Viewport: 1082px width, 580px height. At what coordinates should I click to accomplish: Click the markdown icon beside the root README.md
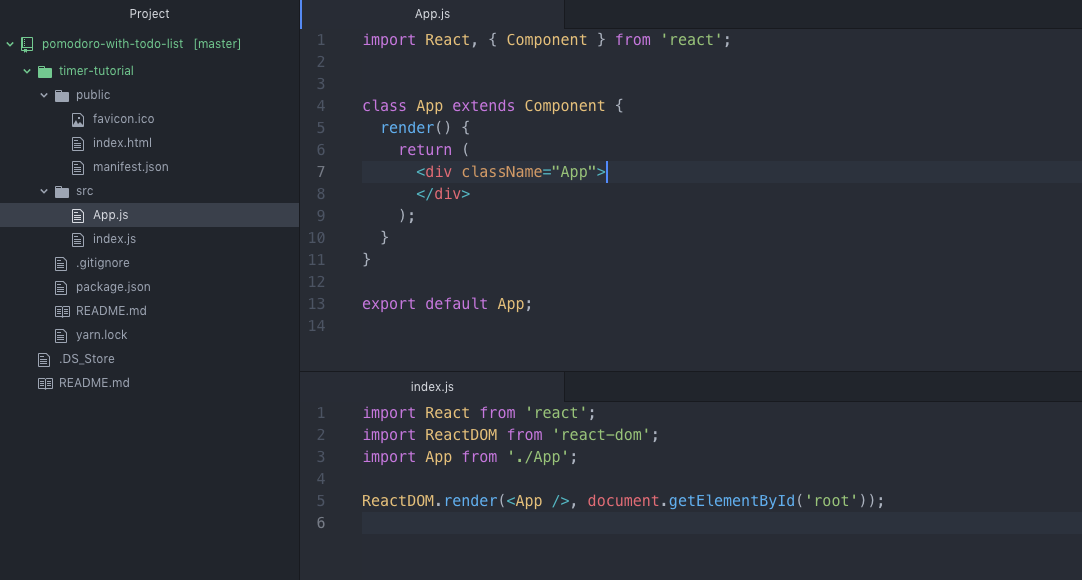[44, 382]
